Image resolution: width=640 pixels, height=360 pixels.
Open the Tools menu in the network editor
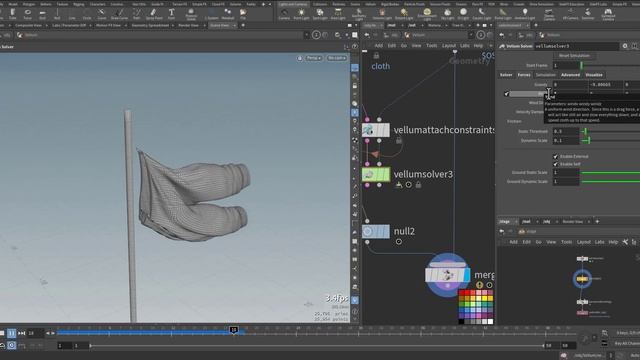click(x=431, y=46)
